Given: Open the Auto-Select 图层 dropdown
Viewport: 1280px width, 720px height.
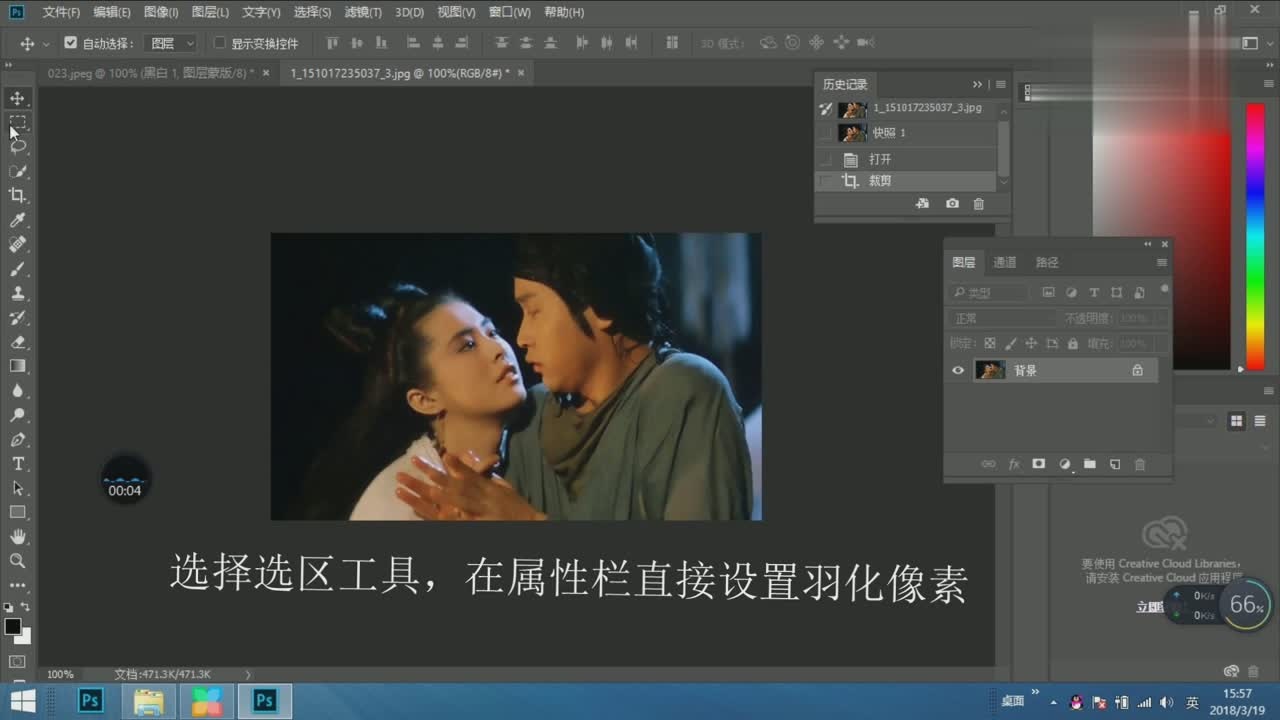Looking at the screenshot, I should click(x=171, y=43).
